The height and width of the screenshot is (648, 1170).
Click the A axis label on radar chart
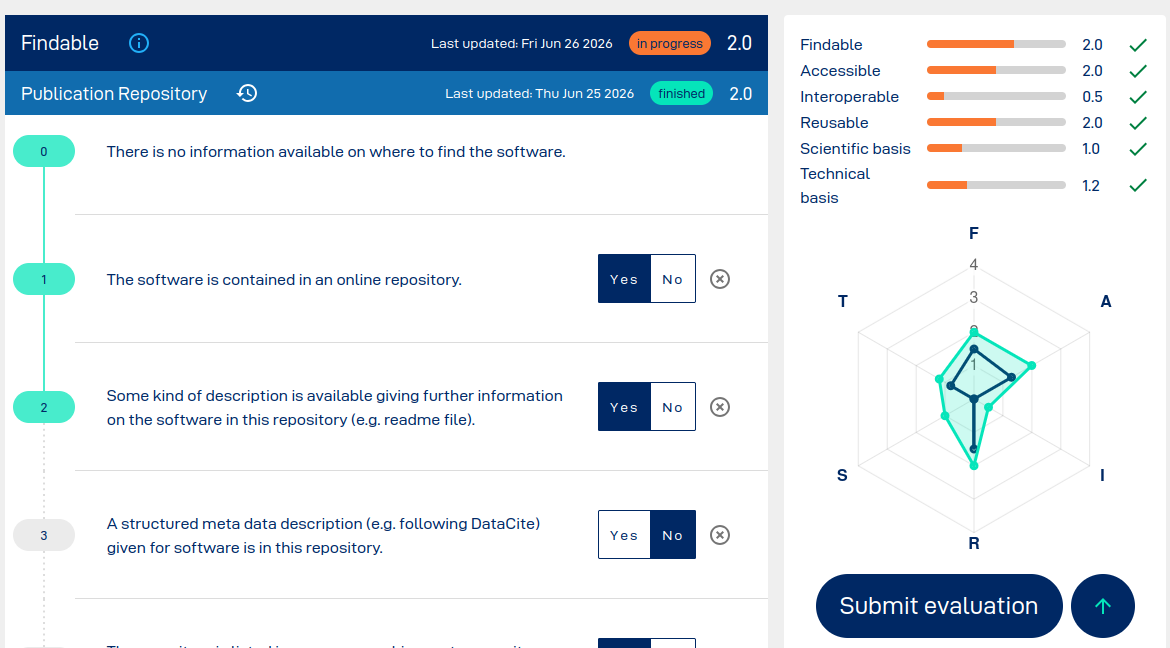[x=1106, y=302]
